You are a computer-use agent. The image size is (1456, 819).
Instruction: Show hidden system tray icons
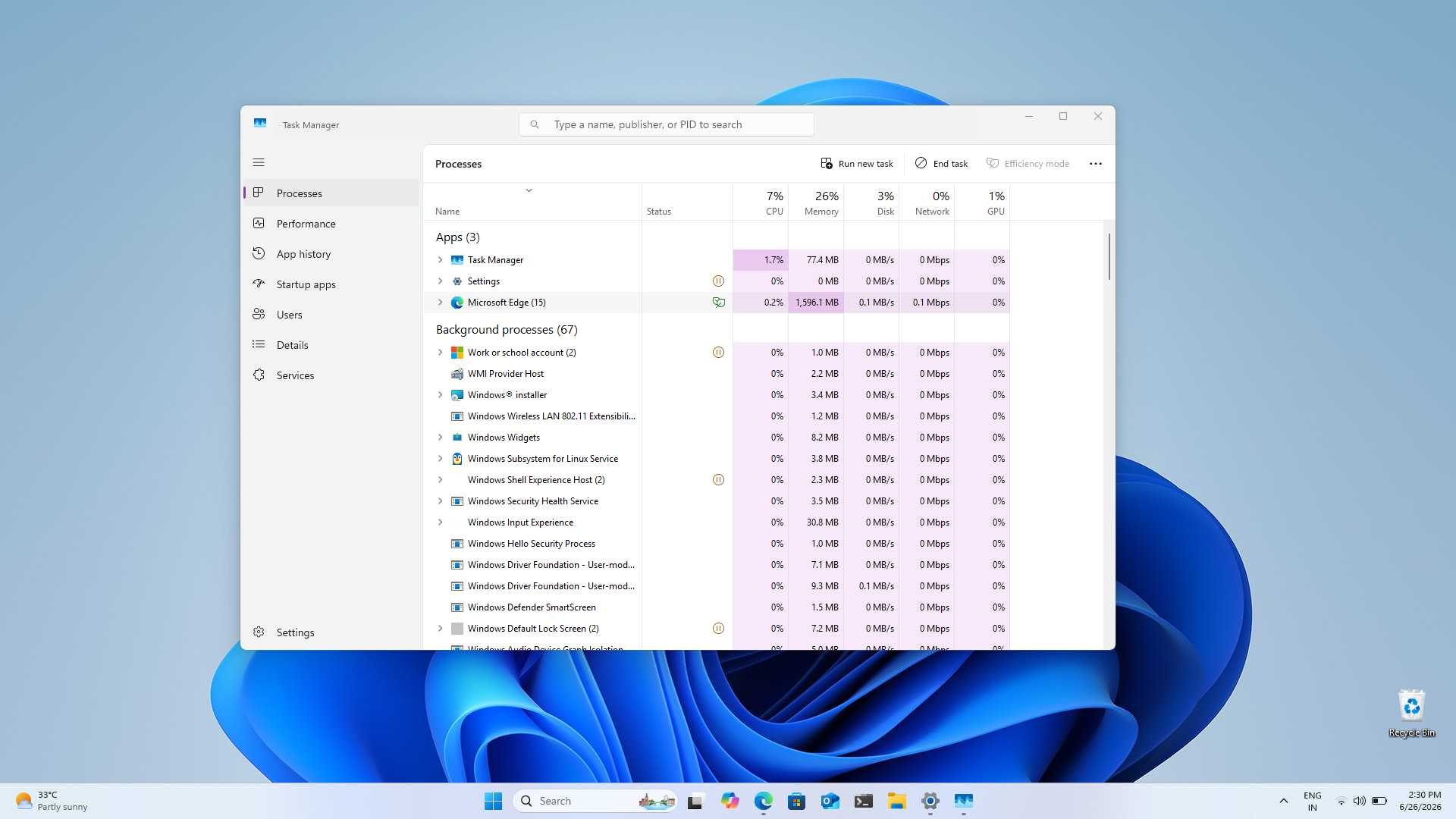(1283, 801)
